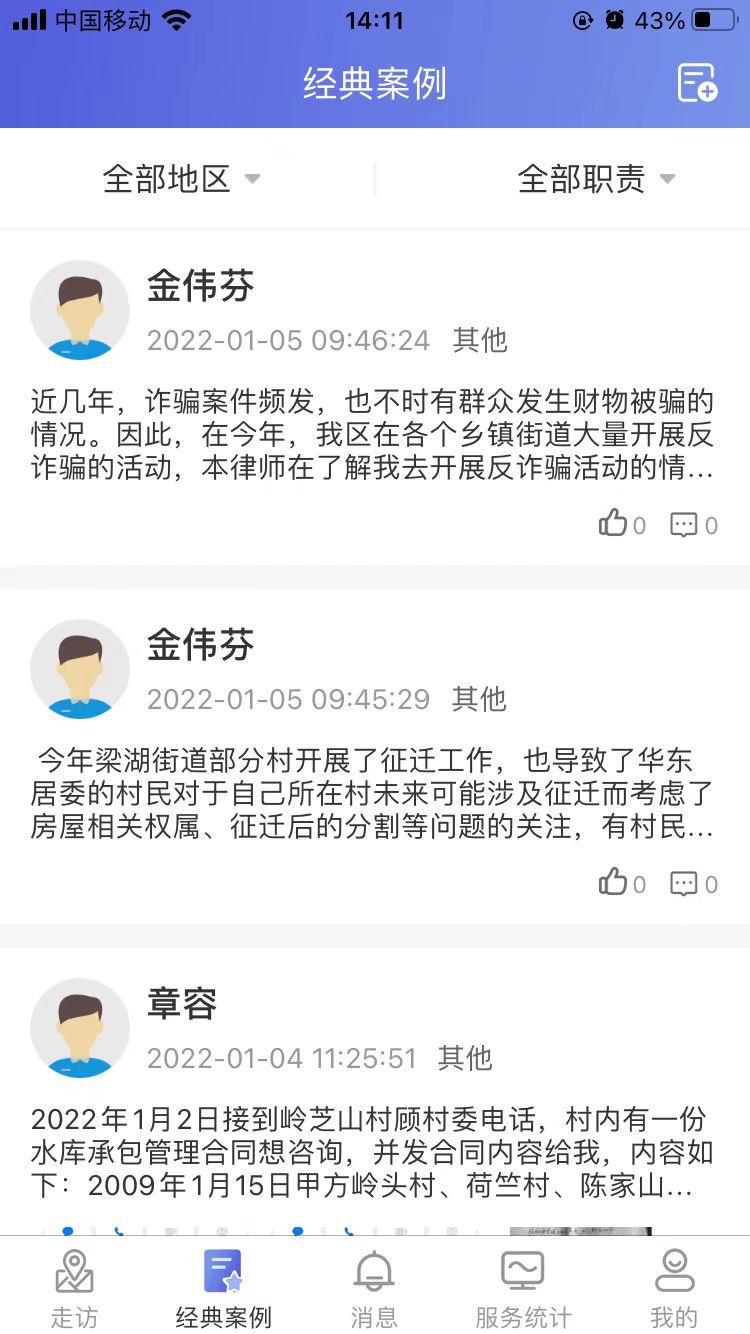Viewport: 750px width, 1334px height.
Task: Tap 章容's profile avatar
Action: pos(80,1028)
